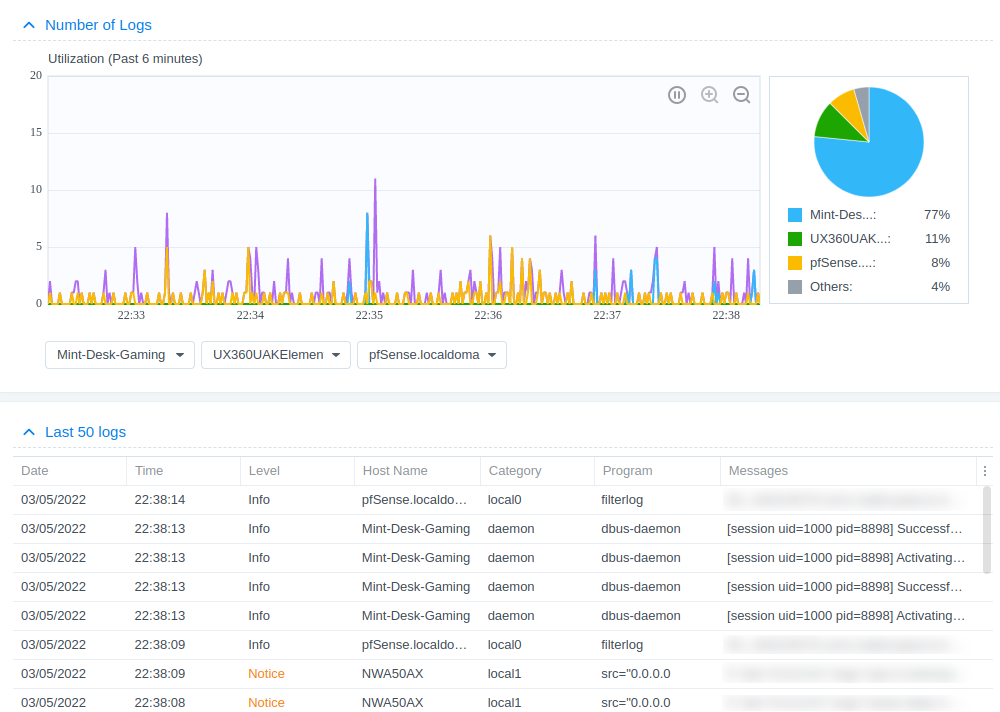The width and height of the screenshot is (1000, 712).
Task: Click the pfSense yellow legend swatch
Action: 795,263
